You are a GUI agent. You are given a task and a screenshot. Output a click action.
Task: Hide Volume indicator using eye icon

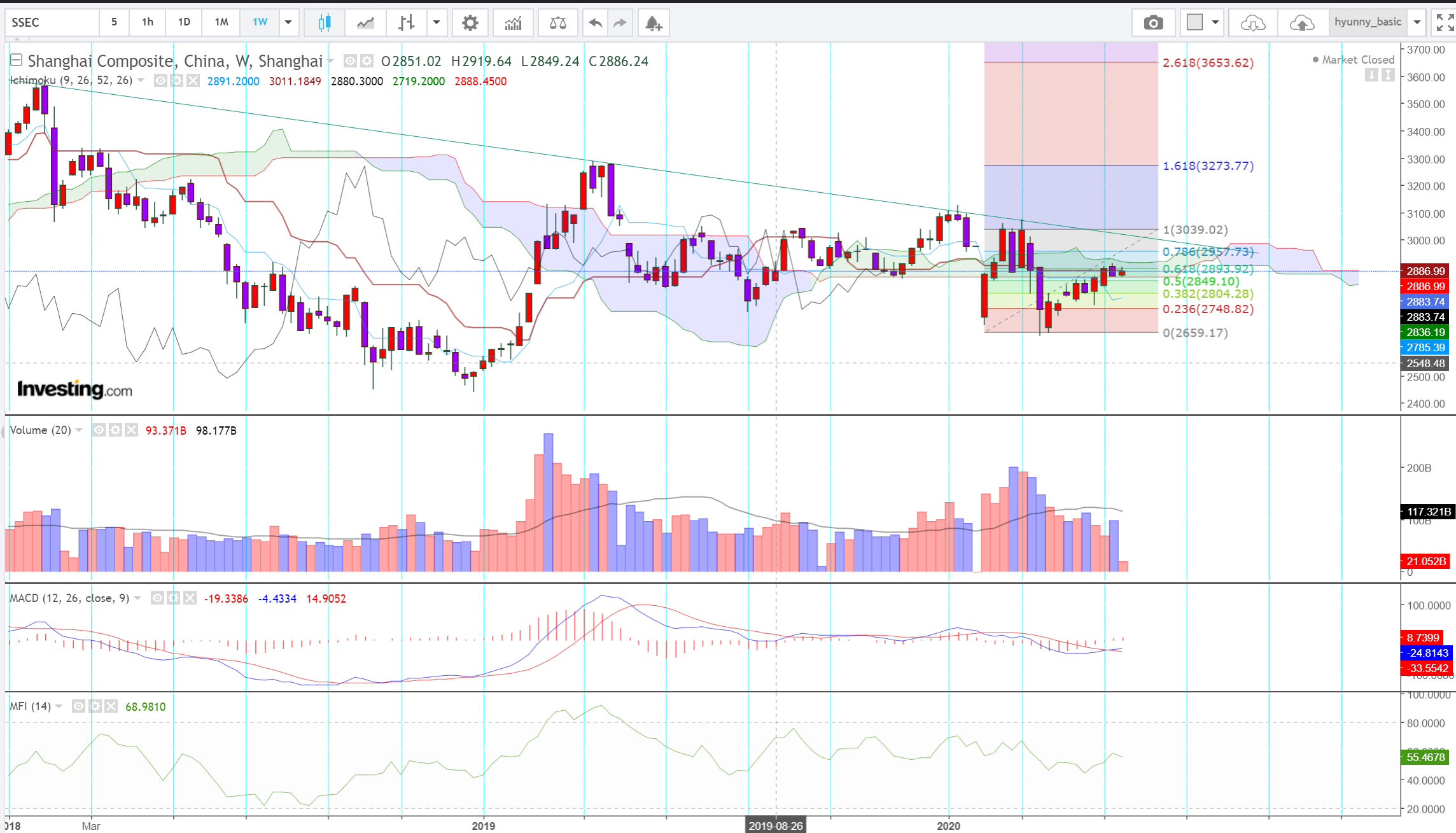click(x=99, y=430)
